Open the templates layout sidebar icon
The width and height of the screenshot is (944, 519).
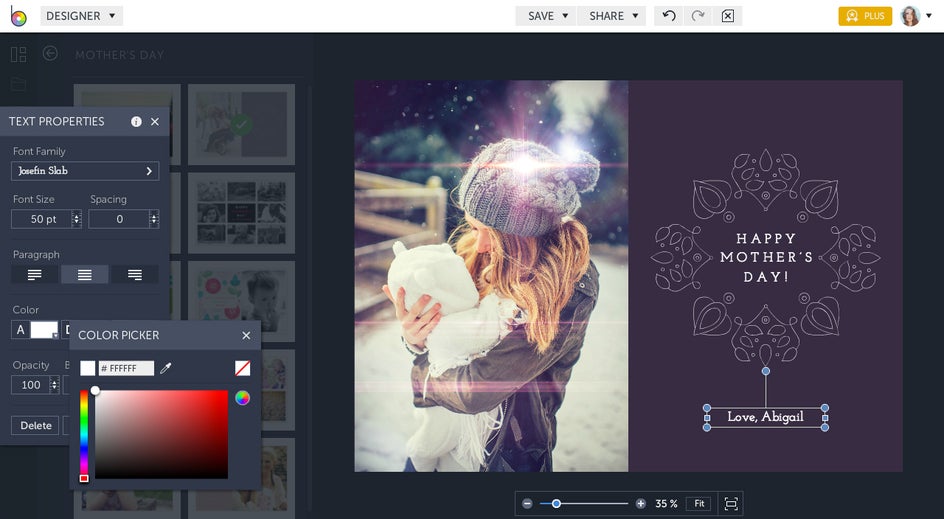coord(19,54)
